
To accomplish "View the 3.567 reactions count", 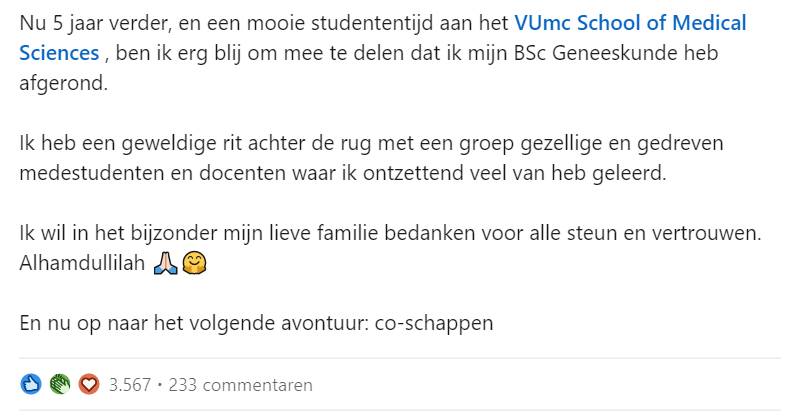I will point(129,385).
